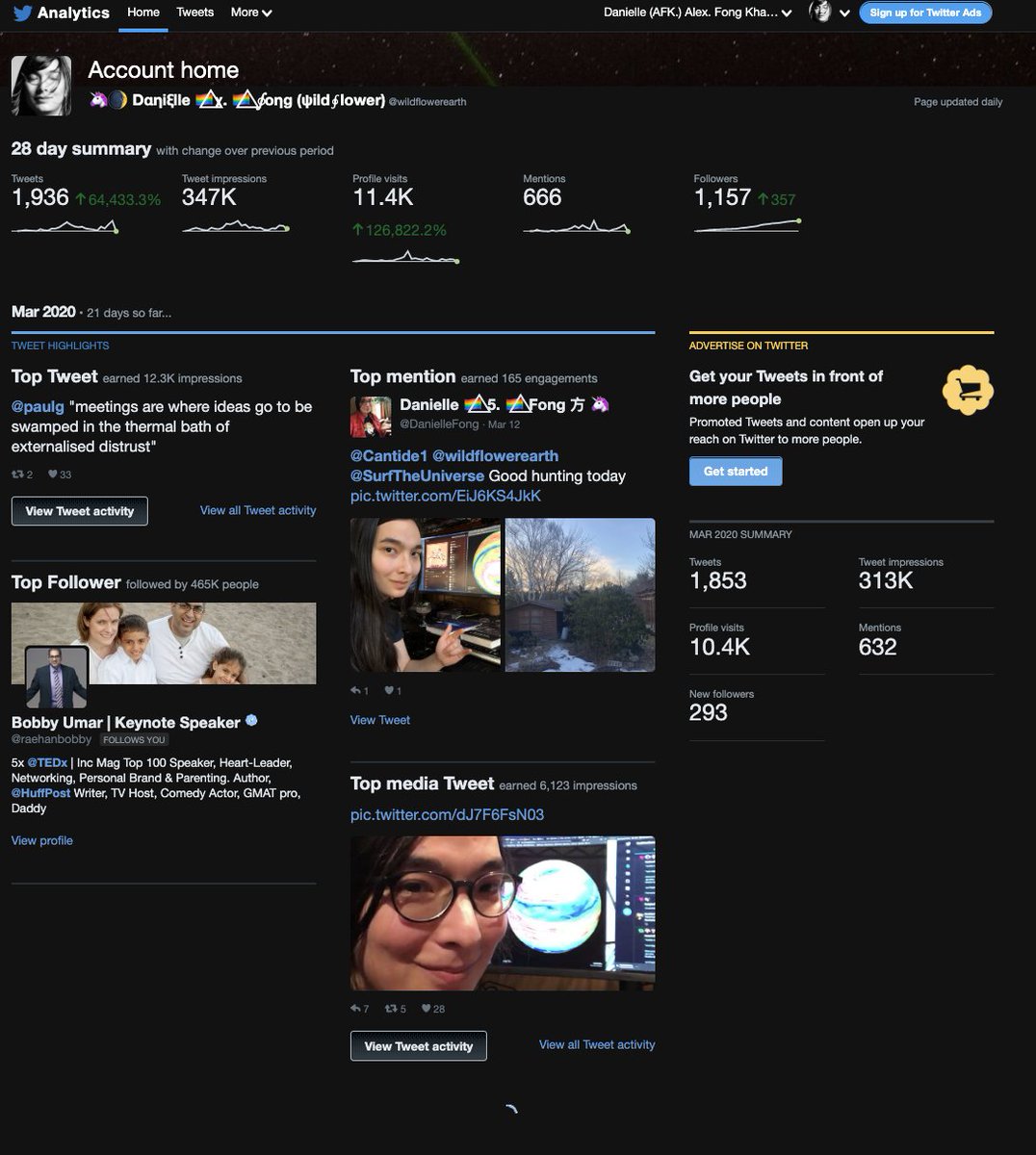Click Sign up for Twitter Ads
The image size is (1036, 1155).
click(925, 13)
